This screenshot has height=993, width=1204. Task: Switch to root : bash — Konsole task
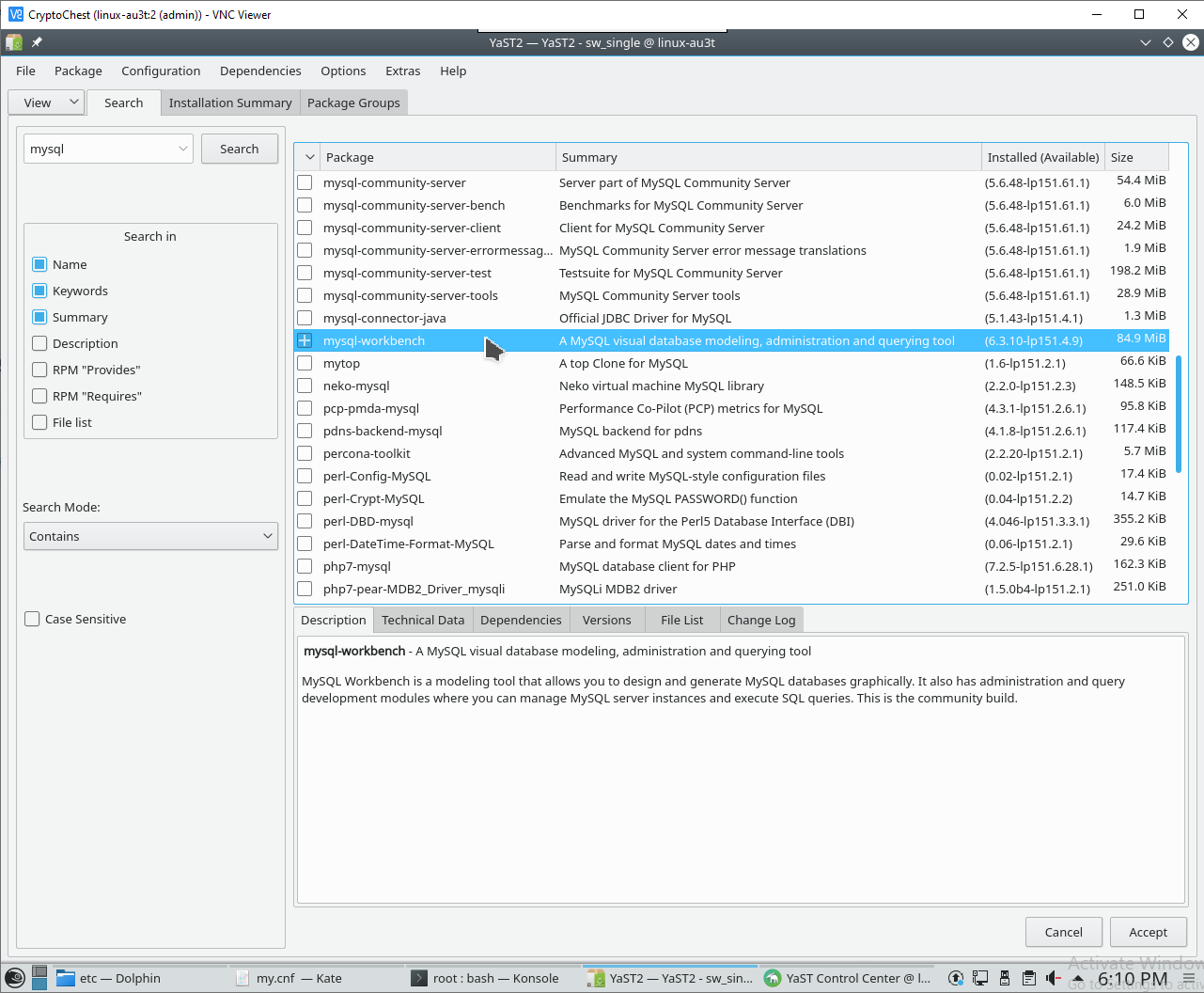[x=493, y=978]
